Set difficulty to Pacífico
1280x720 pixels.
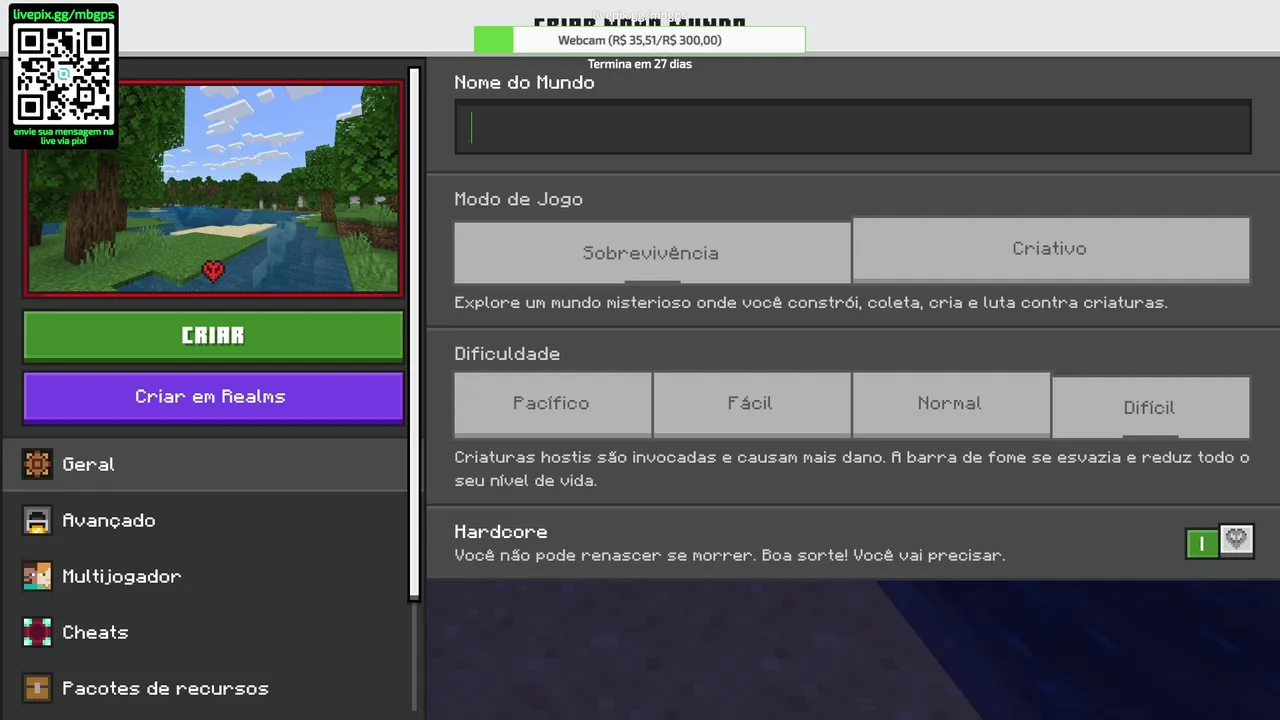552,404
